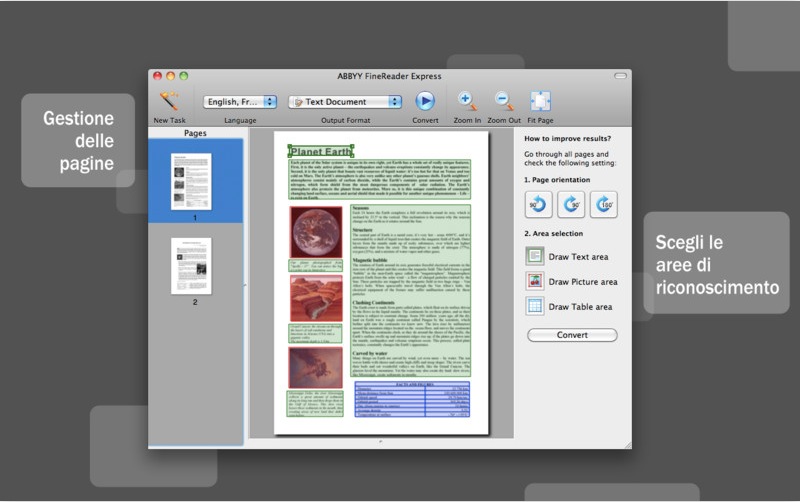This screenshot has height=502, width=800.
Task: Rotate the page 180 degrees
Action: pos(604,205)
